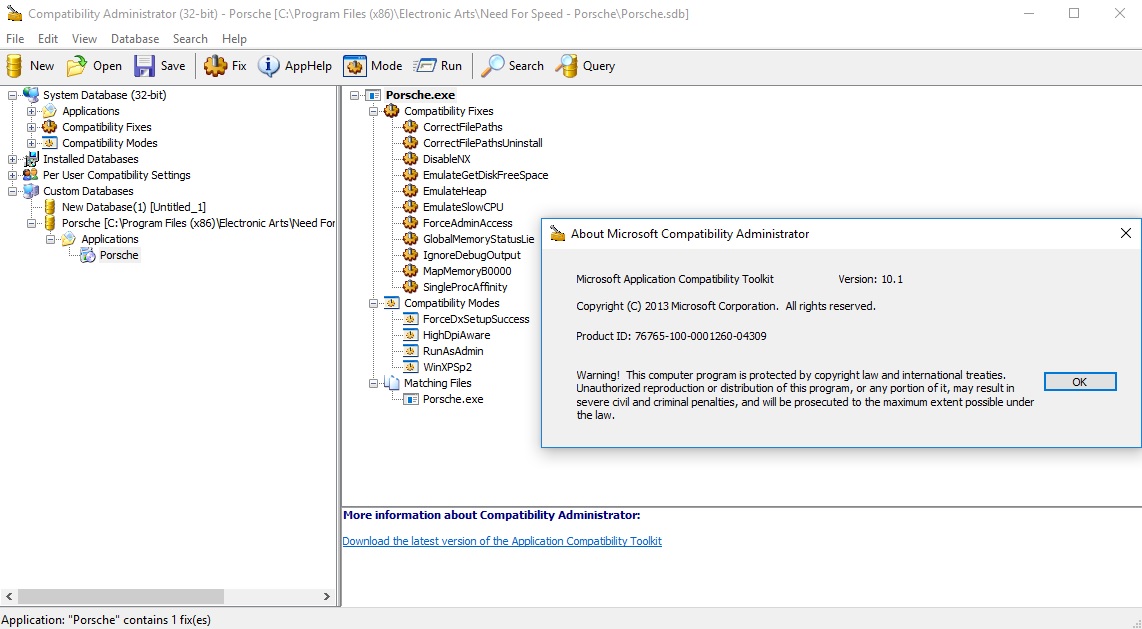
Task: Open the File menu
Action: (x=15, y=39)
